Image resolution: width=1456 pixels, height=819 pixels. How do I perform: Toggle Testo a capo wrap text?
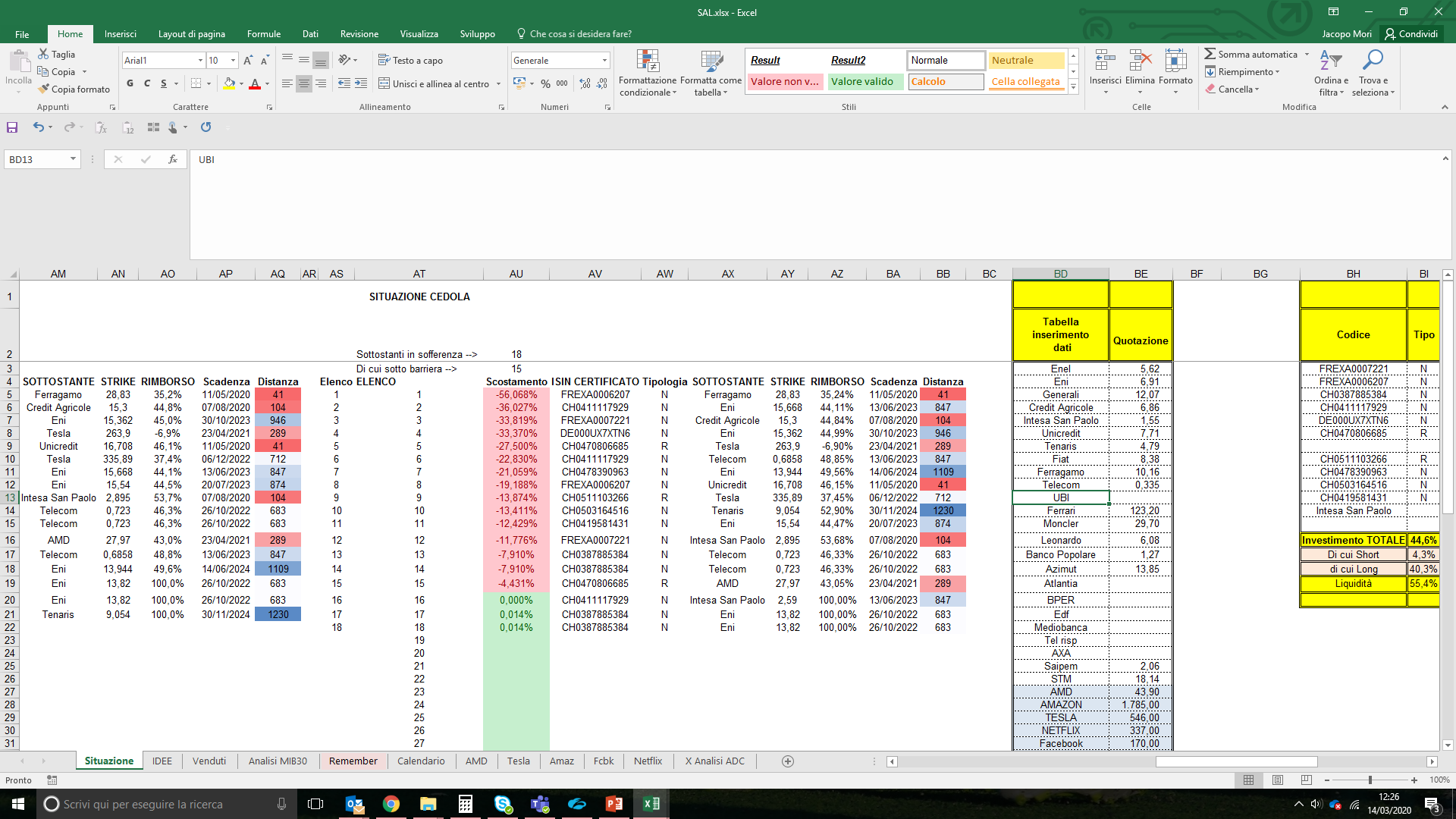410,60
